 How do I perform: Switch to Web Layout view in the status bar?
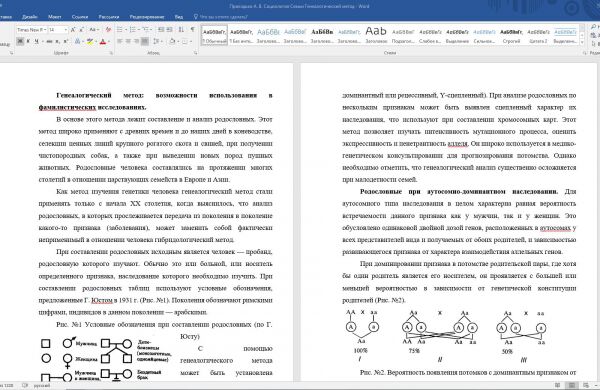pyautogui.click(x=586, y=385)
